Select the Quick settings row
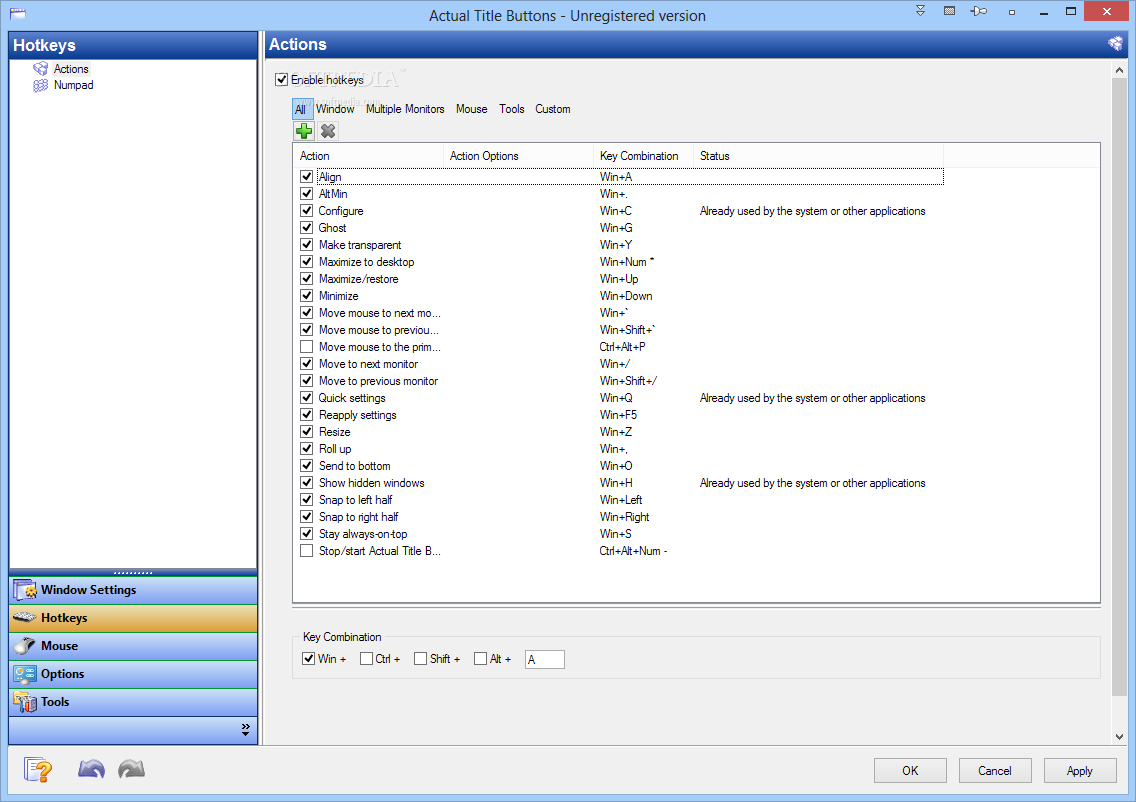 pyautogui.click(x=621, y=398)
